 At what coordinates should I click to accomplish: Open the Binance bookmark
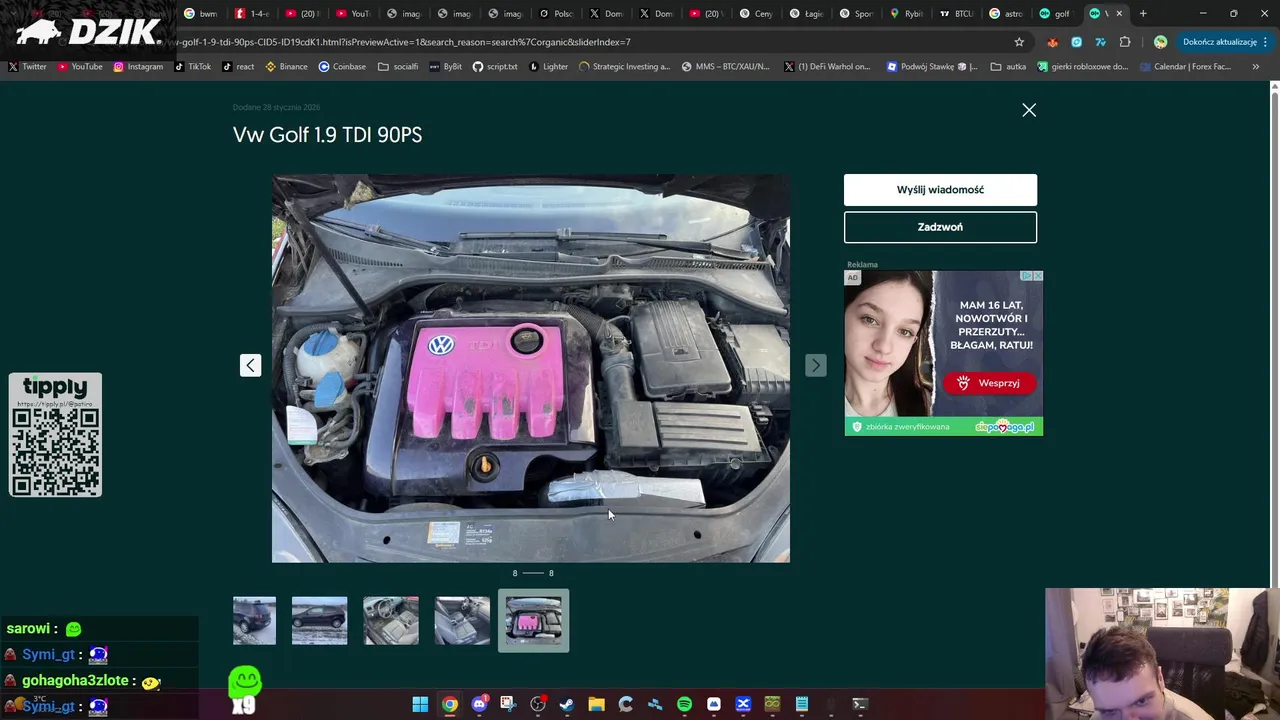(x=286, y=67)
